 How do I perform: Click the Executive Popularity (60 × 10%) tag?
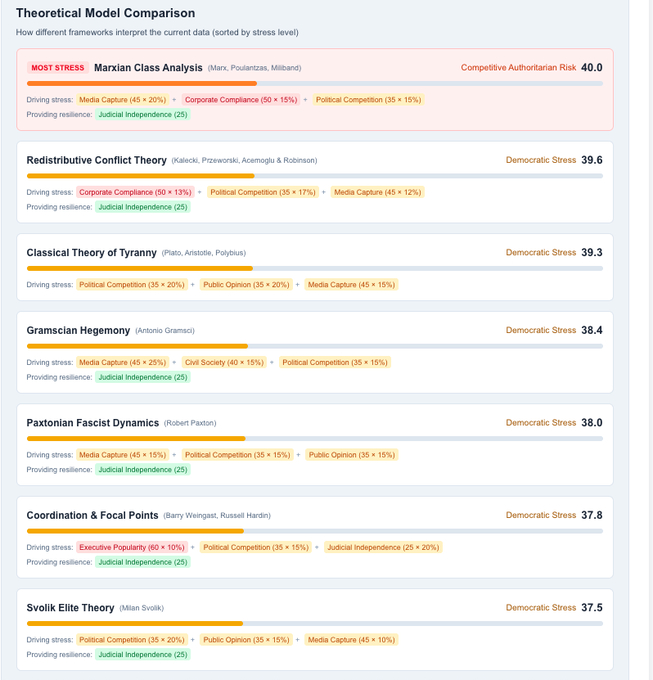point(131,547)
